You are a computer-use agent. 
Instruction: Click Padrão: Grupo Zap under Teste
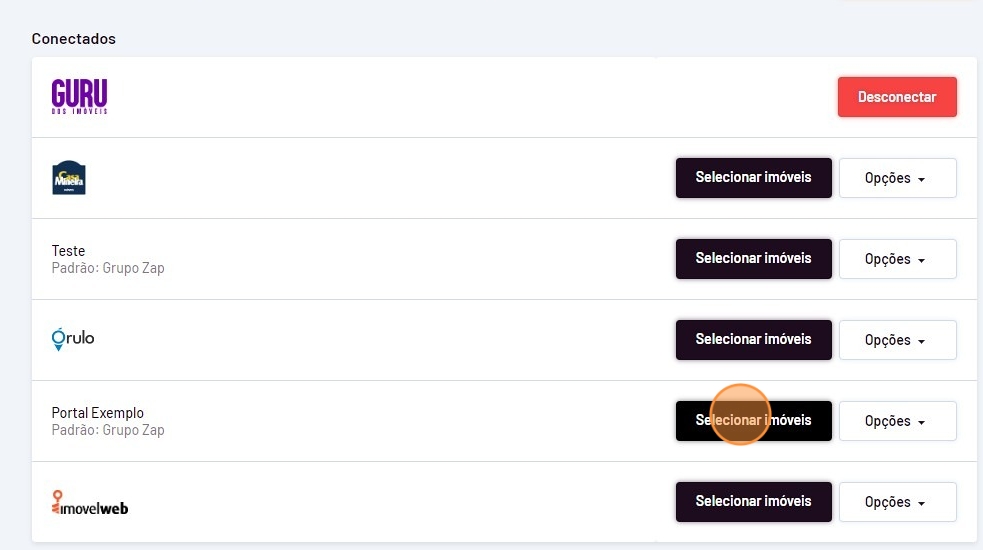click(108, 268)
